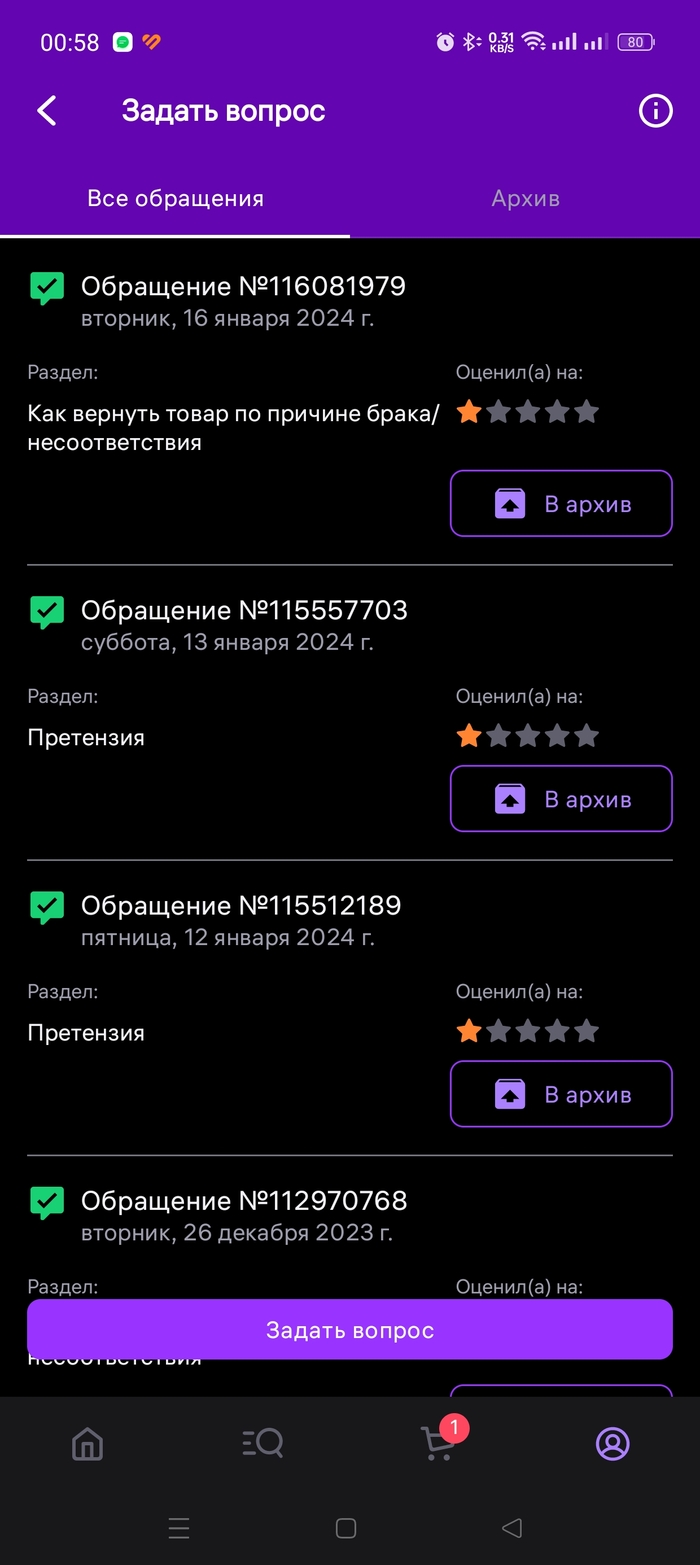Archive request №115512189 with В архив

561,1094
